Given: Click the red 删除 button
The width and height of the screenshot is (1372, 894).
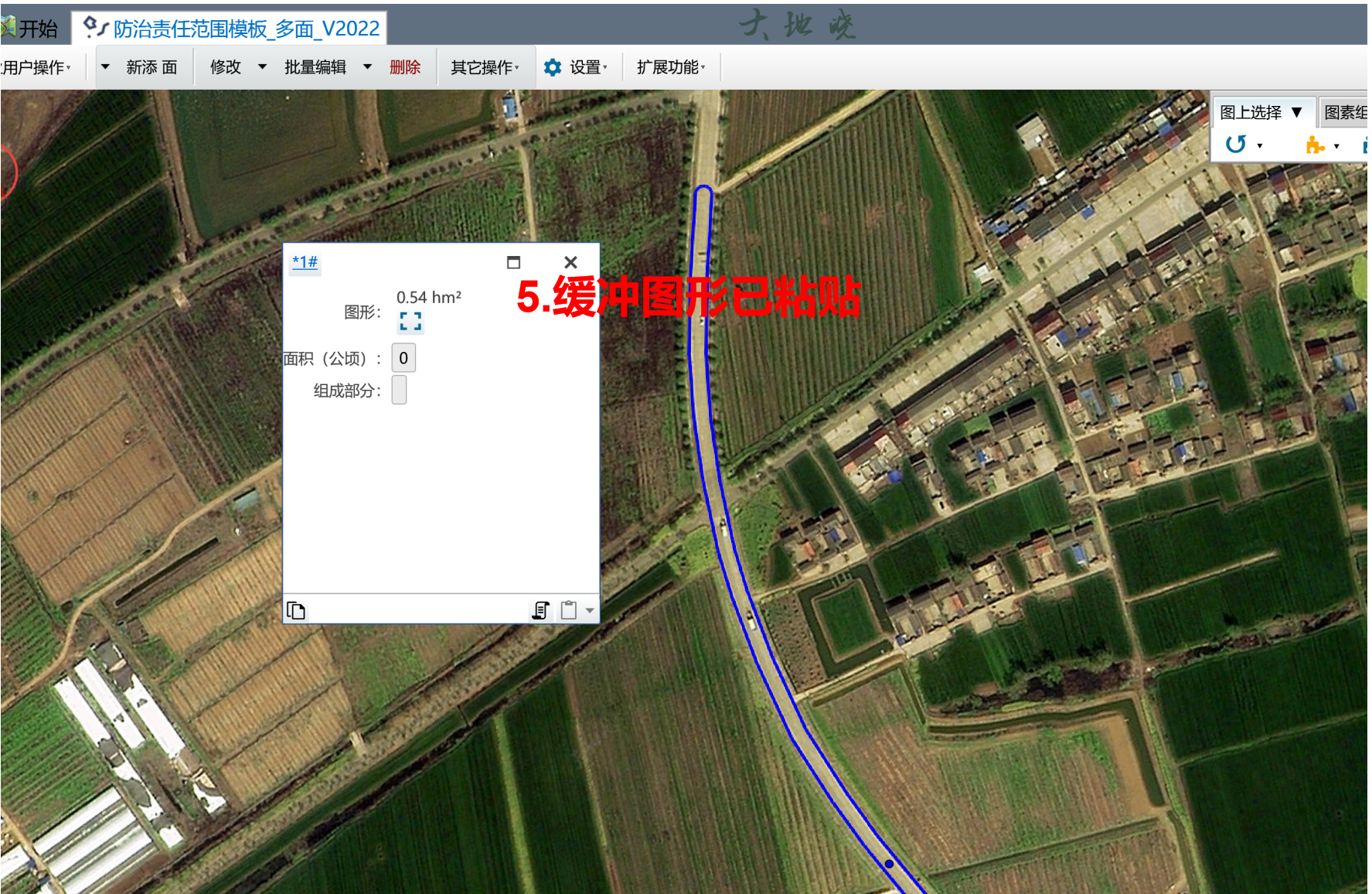Looking at the screenshot, I should 405,68.
